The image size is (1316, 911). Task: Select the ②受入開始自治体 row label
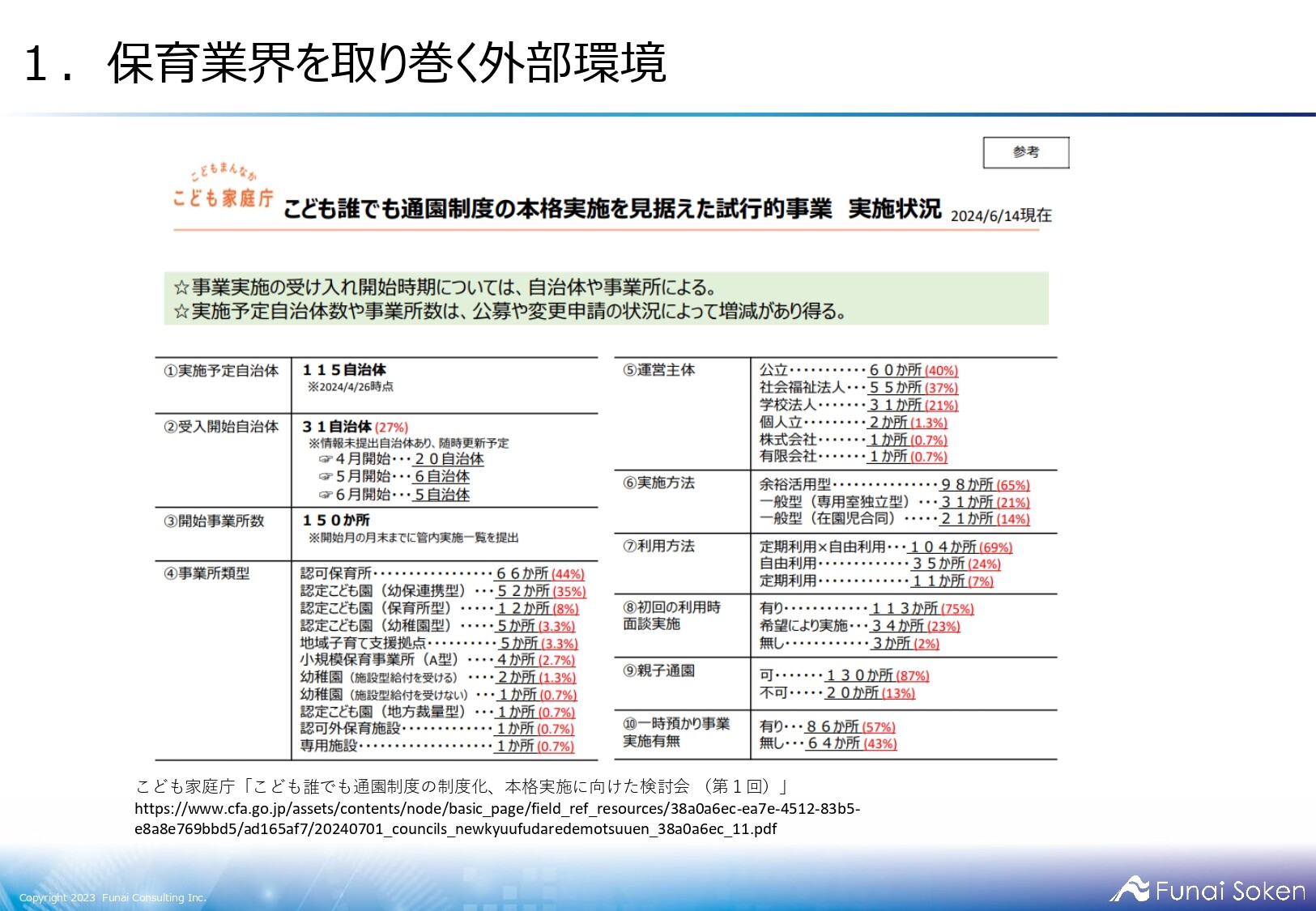click(x=221, y=427)
